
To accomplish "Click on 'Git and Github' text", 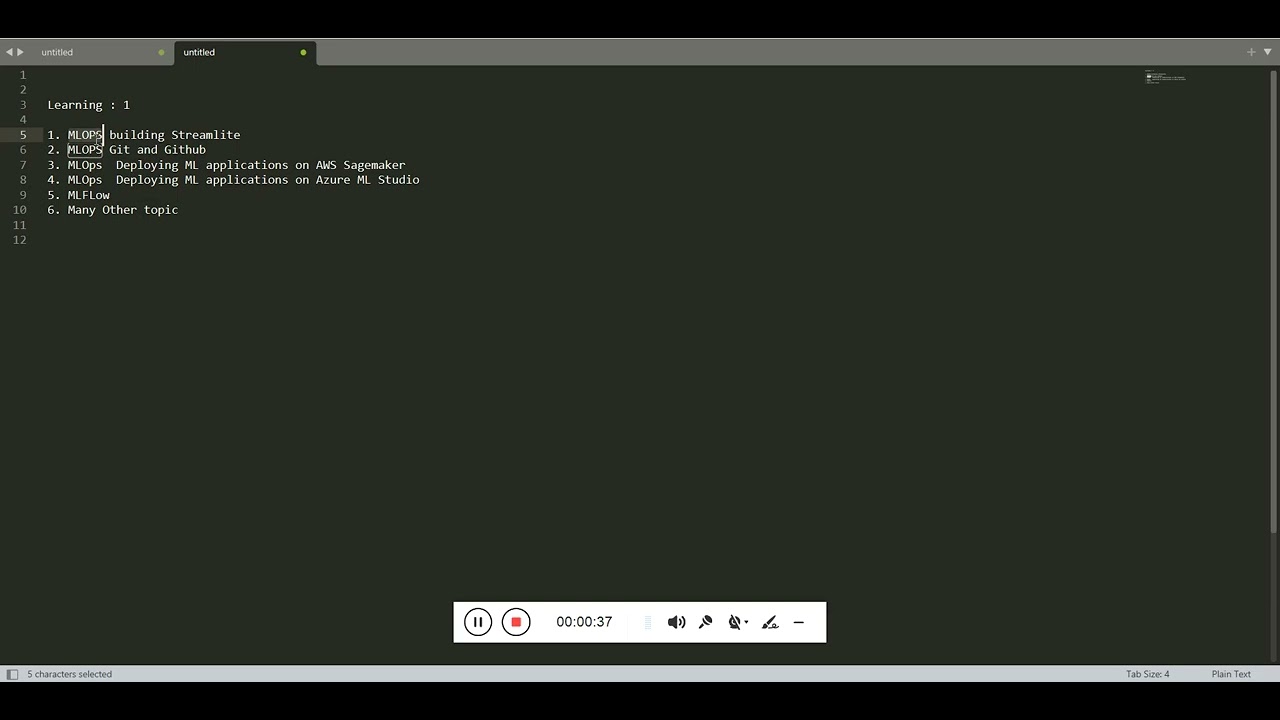I will coord(157,150).
